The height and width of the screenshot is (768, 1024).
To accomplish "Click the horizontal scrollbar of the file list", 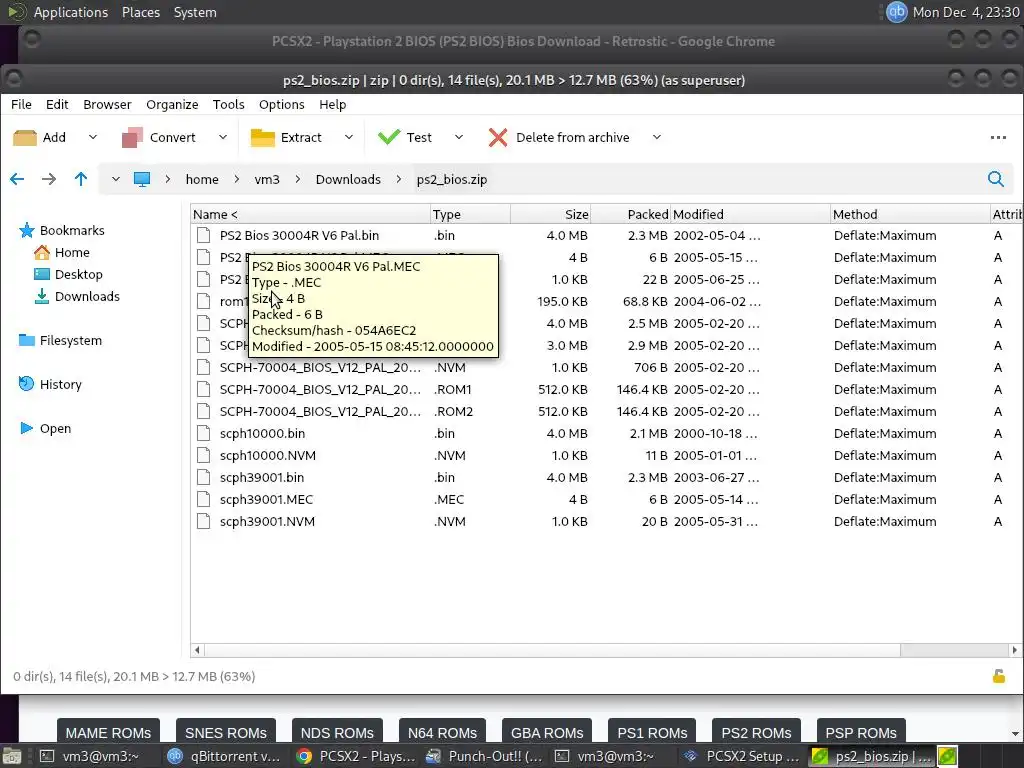I will 552,650.
